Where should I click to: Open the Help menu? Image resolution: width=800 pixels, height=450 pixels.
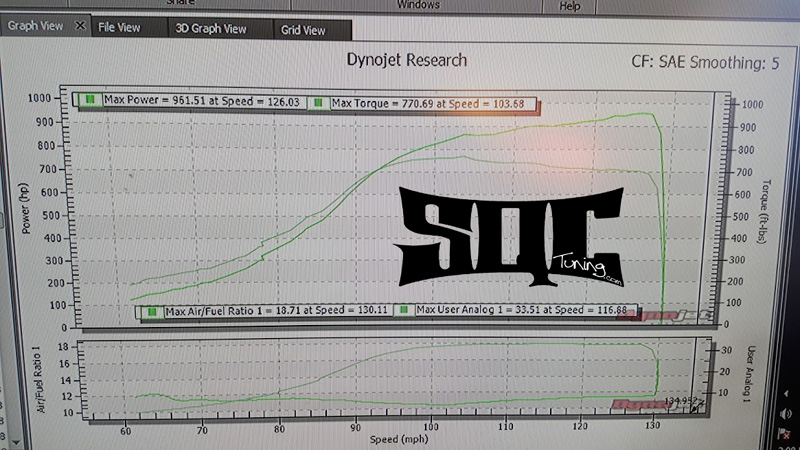pos(569,6)
